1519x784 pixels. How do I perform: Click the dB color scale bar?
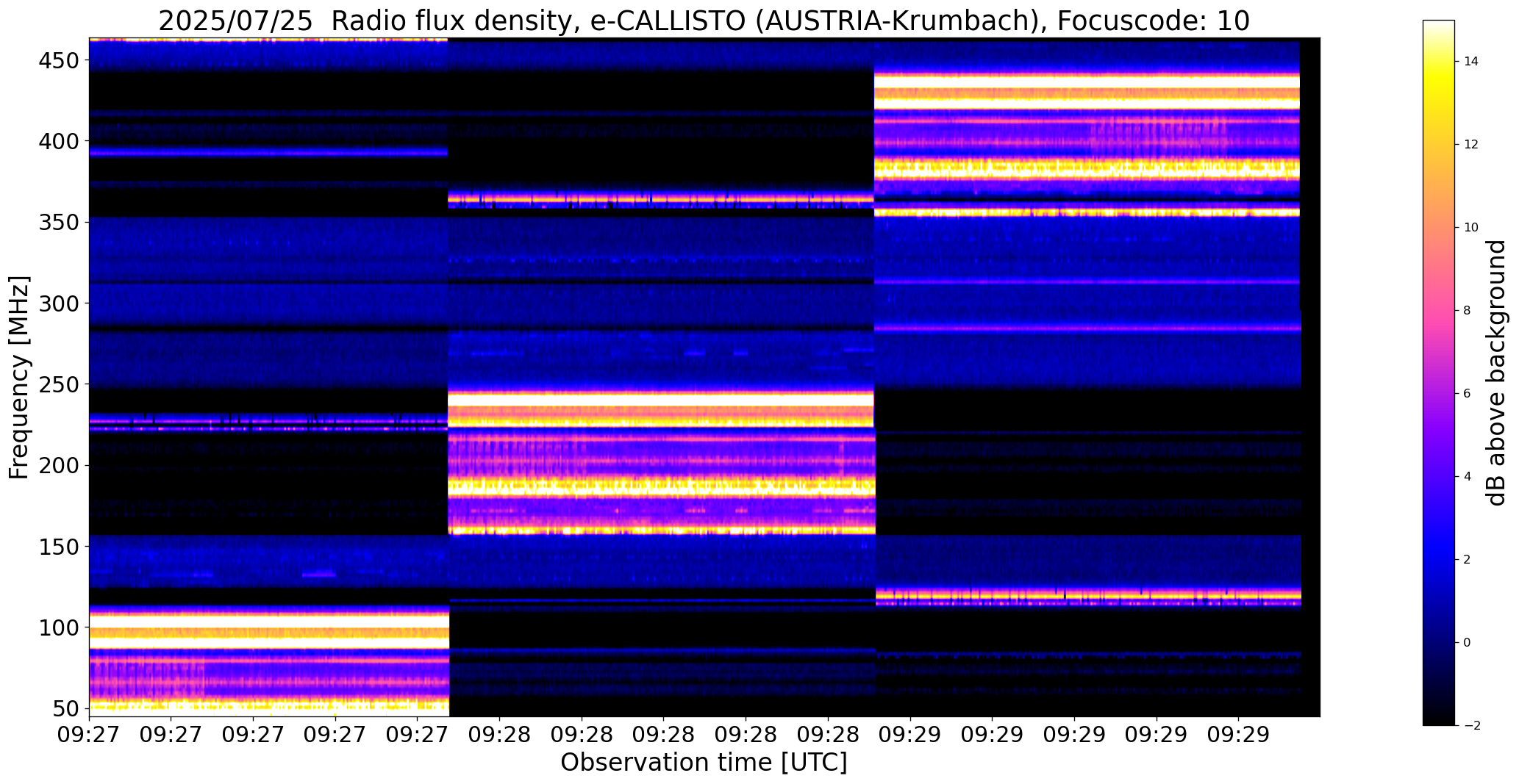tap(1439, 373)
